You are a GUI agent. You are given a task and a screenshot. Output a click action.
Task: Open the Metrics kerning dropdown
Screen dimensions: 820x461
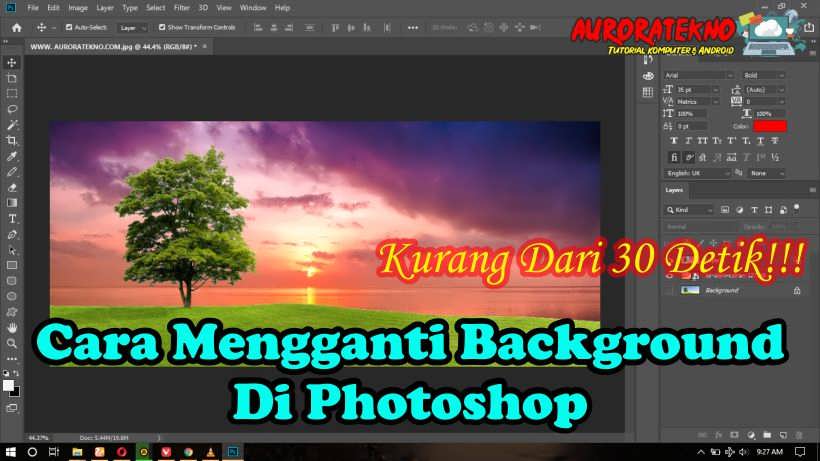pos(698,101)
